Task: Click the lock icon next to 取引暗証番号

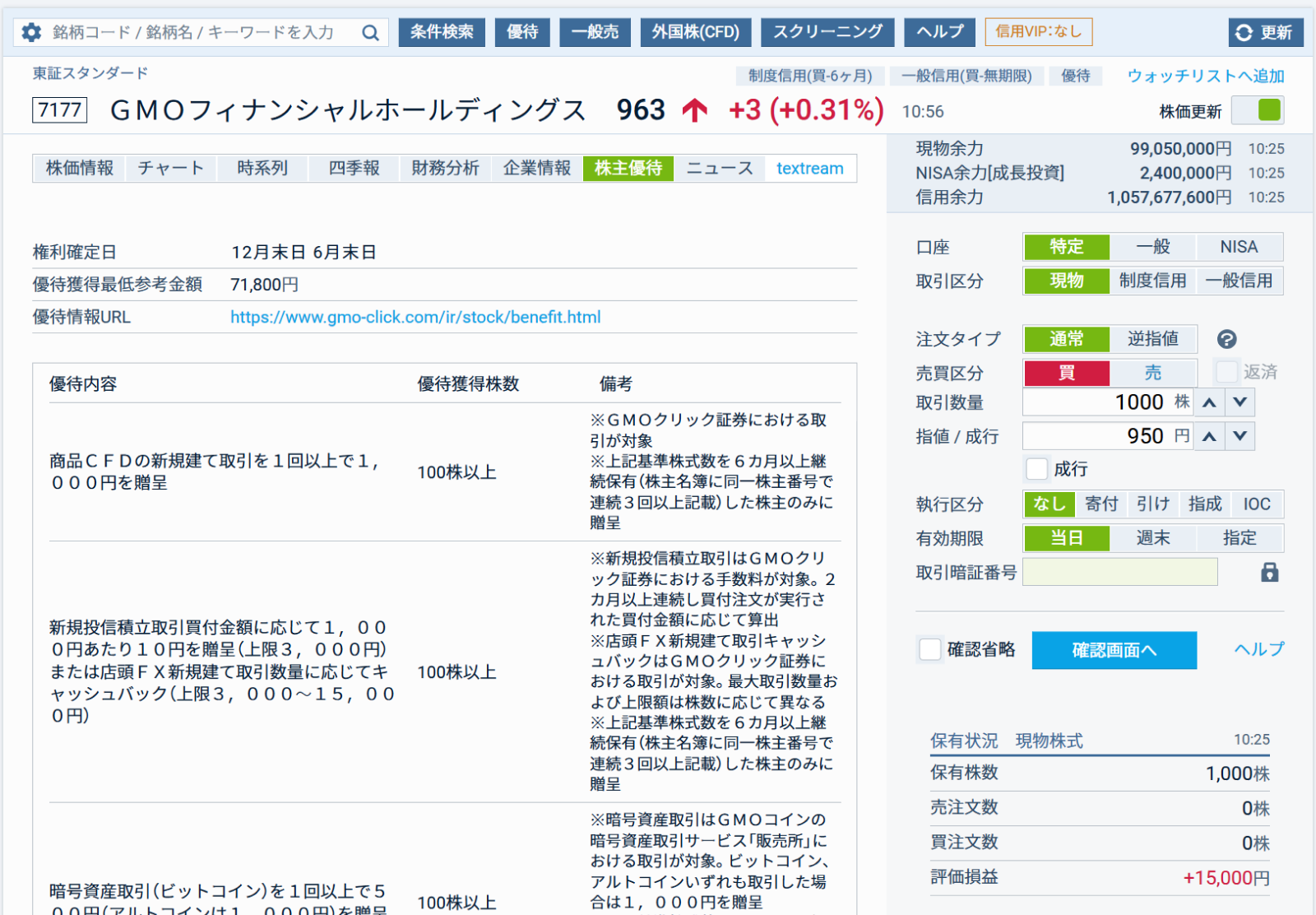Action: coord(1269,573)
